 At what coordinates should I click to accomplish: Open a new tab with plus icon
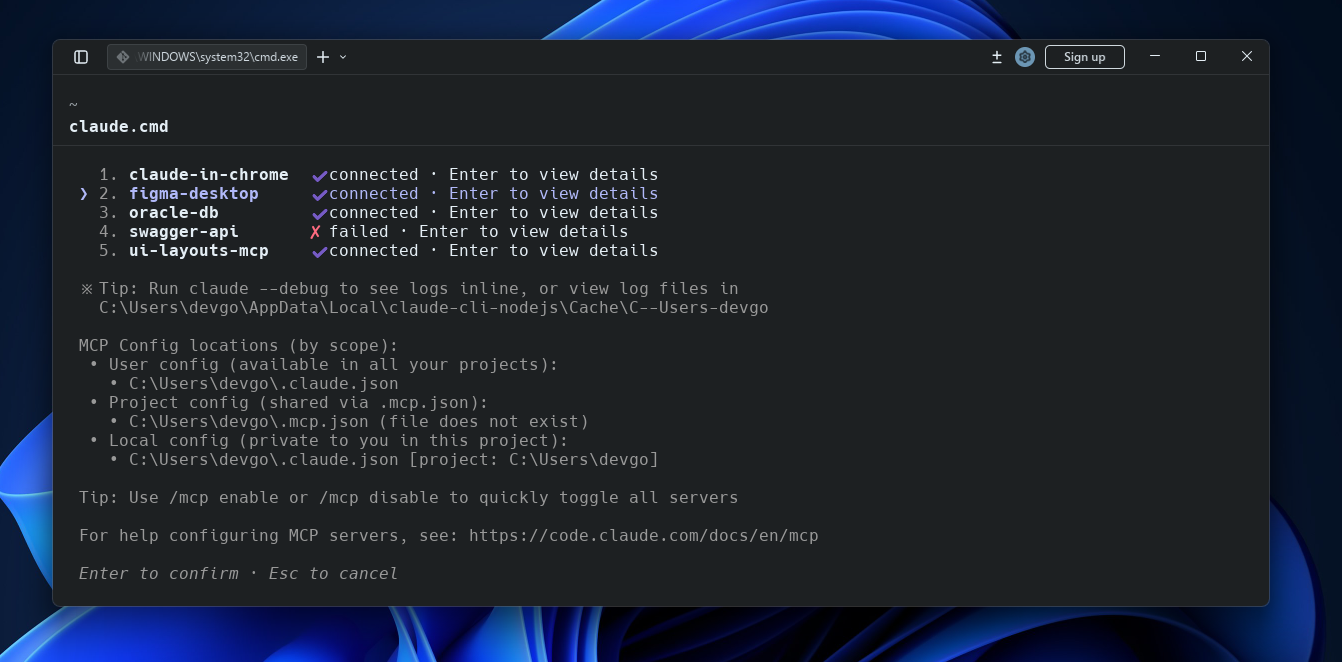[322, 57]
